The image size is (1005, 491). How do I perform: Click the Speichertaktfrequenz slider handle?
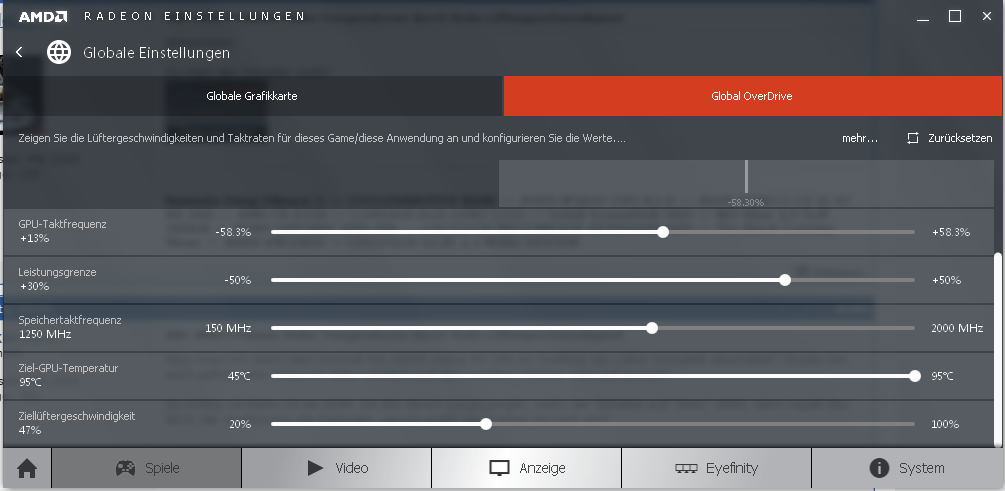click(652, 328)
